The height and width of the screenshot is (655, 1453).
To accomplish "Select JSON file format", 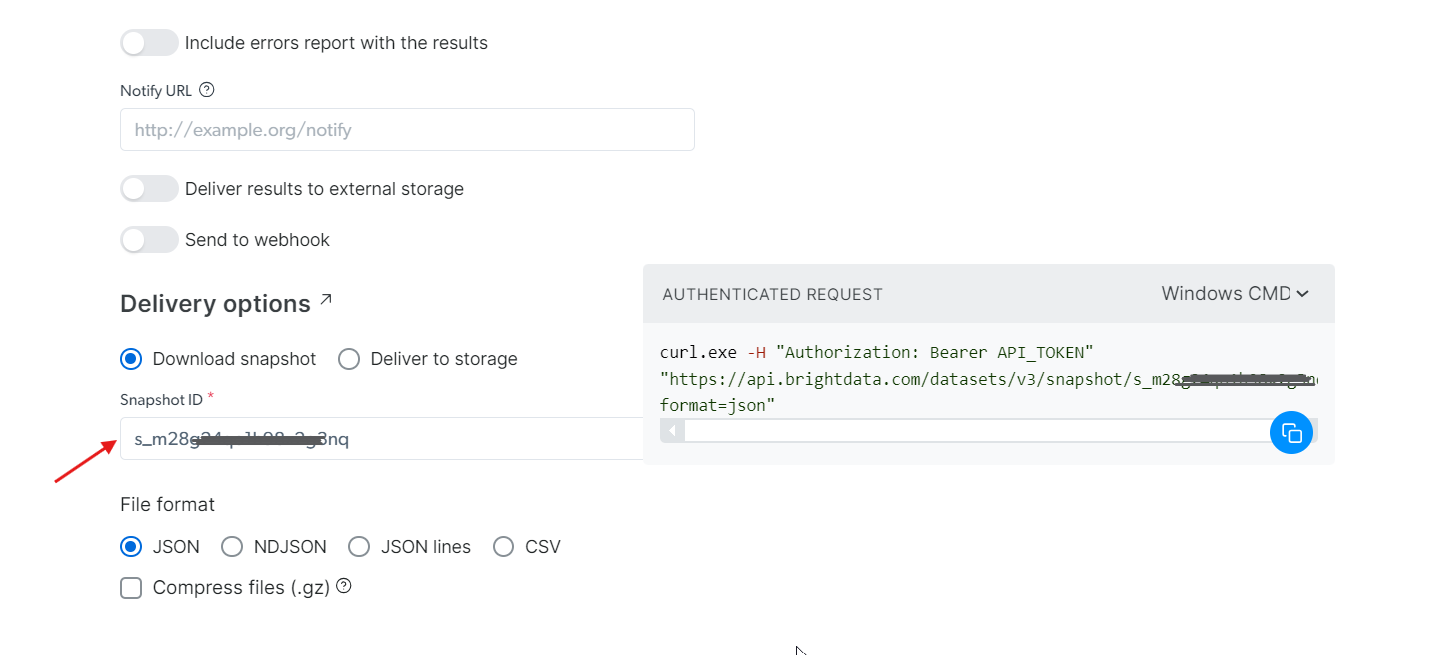I will (x=131, y=547).
